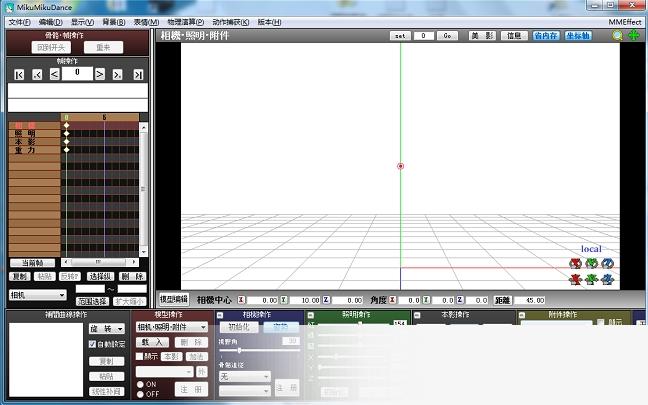Select the OFF radio button
This screenshot has height=405, width=648.
point(140,394)
